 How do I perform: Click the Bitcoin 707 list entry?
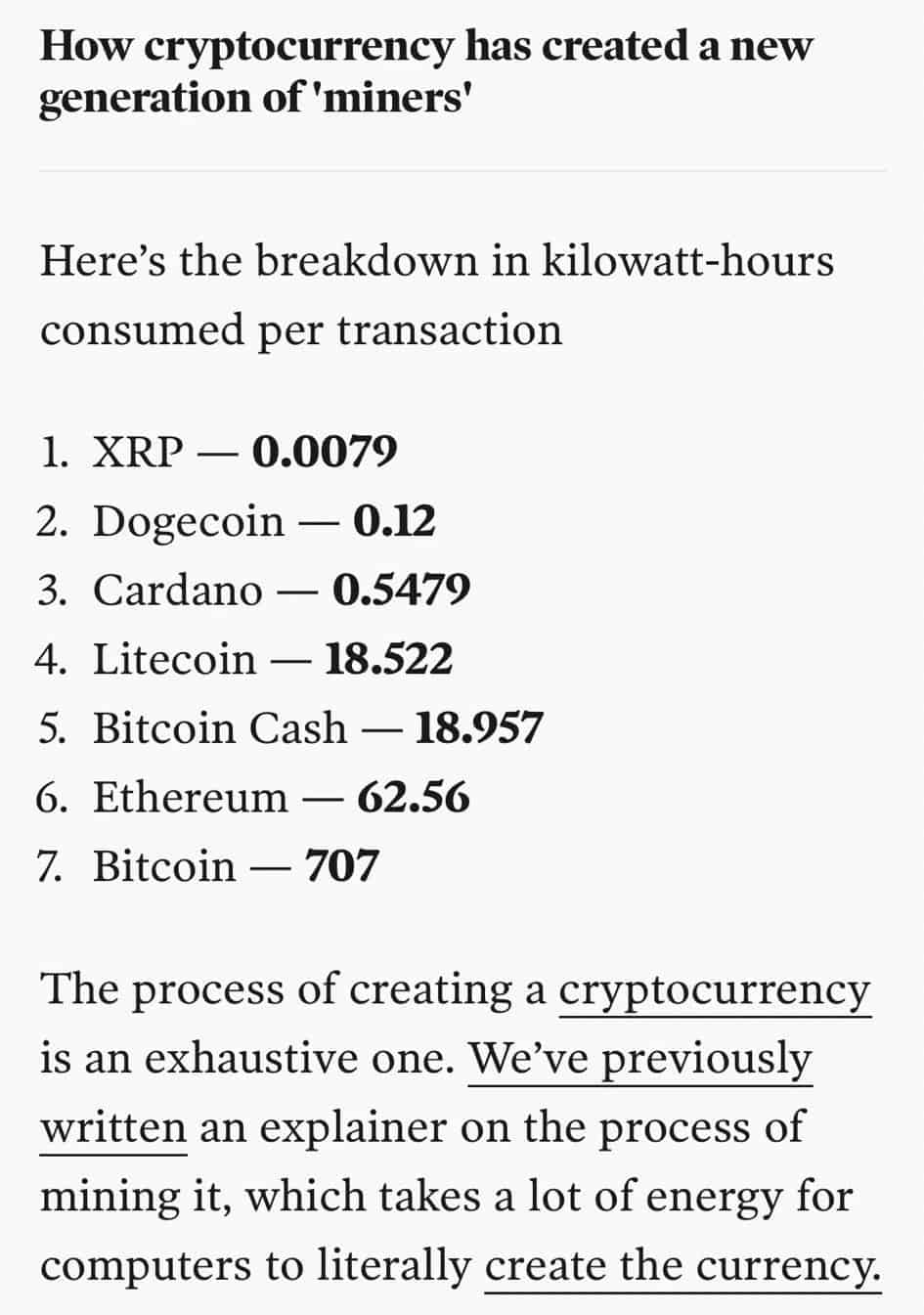[207, 866]
